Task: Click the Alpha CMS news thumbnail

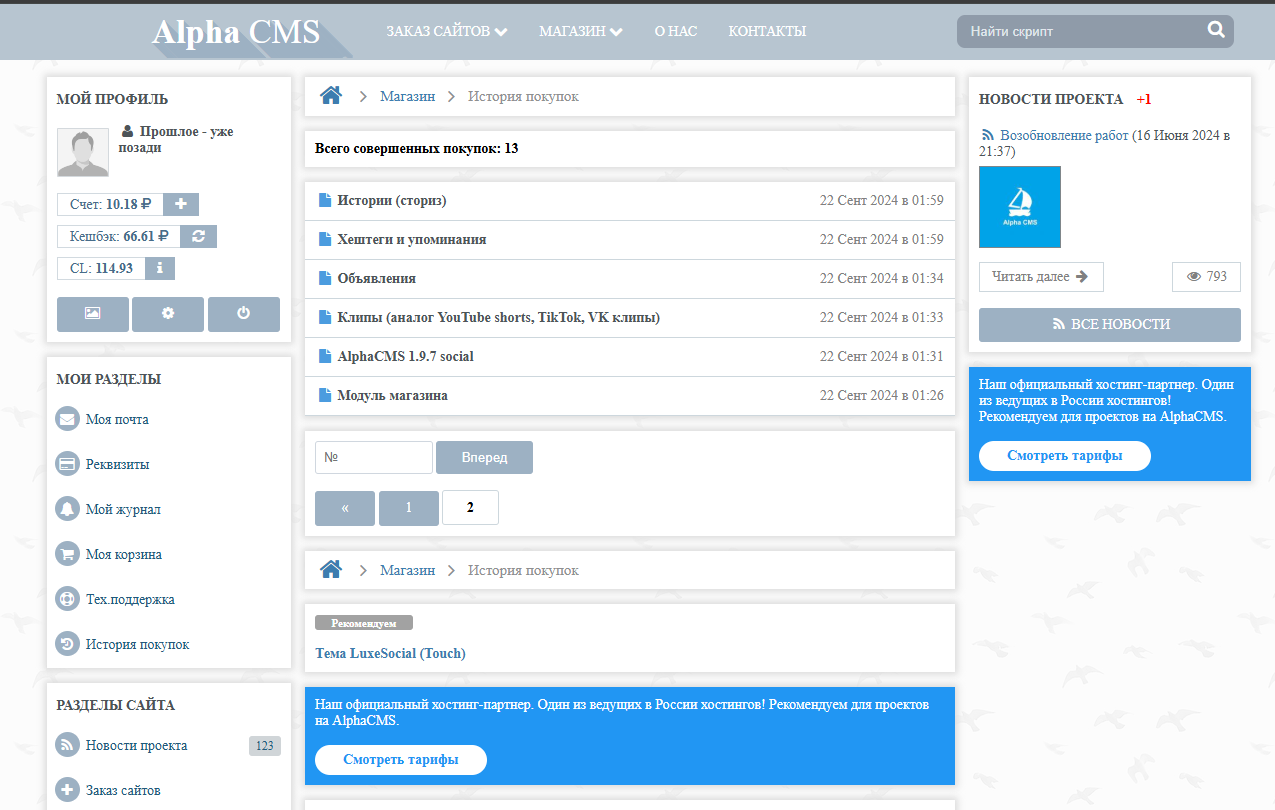Action: click(1019, 207)
